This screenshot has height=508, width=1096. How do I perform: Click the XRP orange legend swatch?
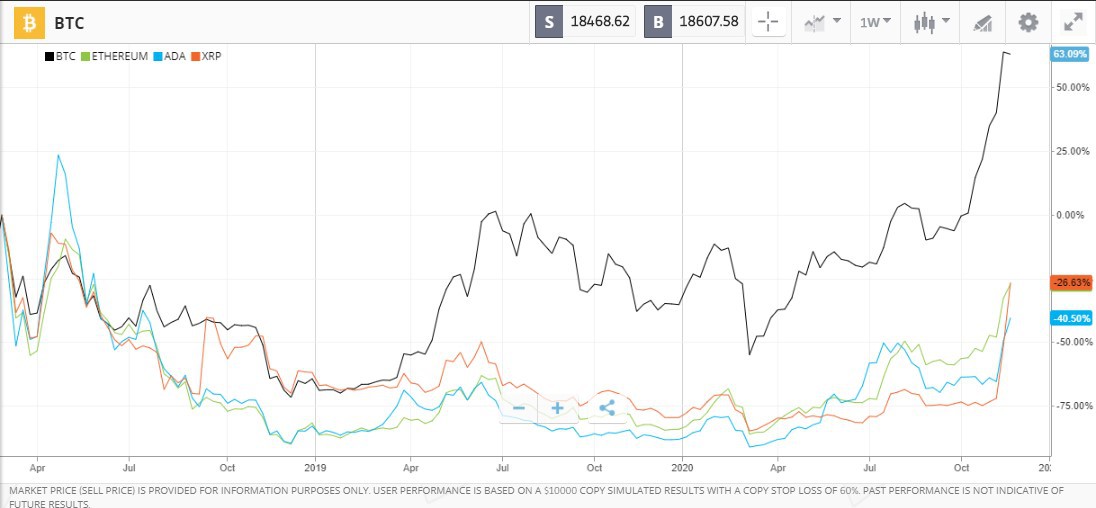[x=195, y=56]
